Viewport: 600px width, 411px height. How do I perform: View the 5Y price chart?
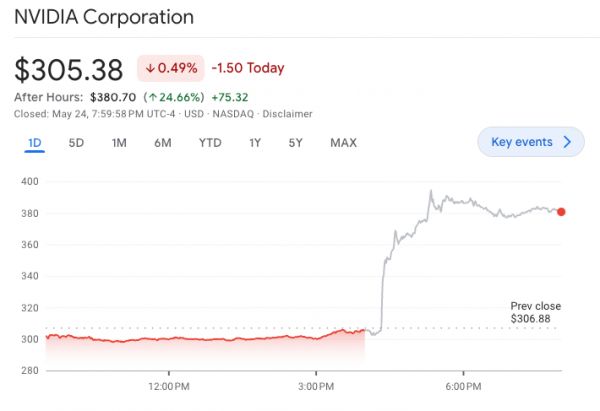point(296,142)
